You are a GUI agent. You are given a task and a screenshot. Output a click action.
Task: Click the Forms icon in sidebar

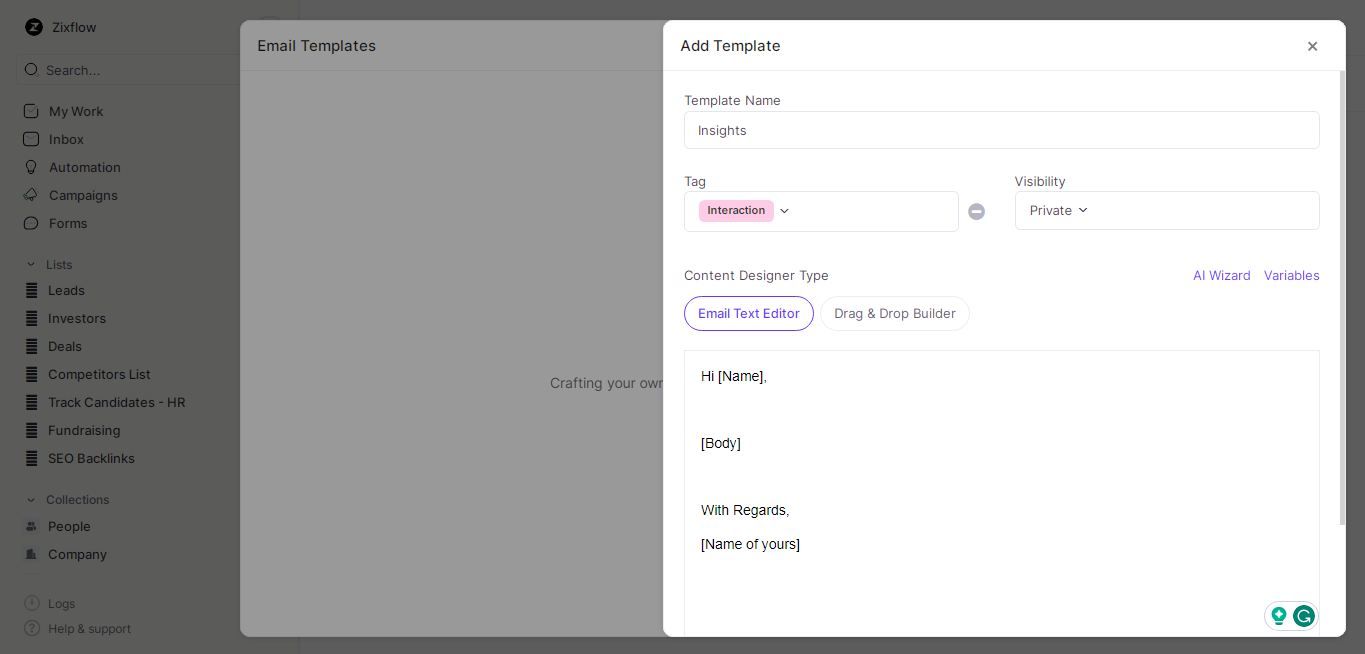pos(31,223)
